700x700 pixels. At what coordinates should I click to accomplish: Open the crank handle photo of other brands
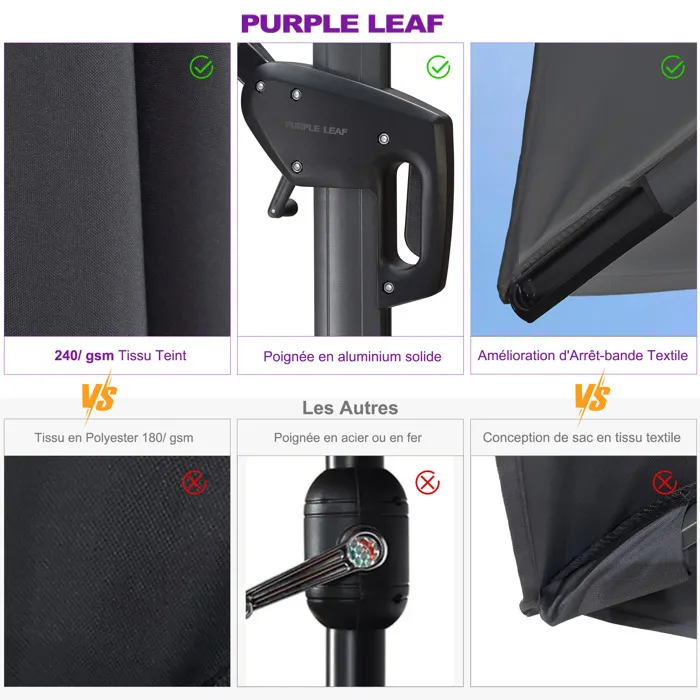[x=350, y=571]
